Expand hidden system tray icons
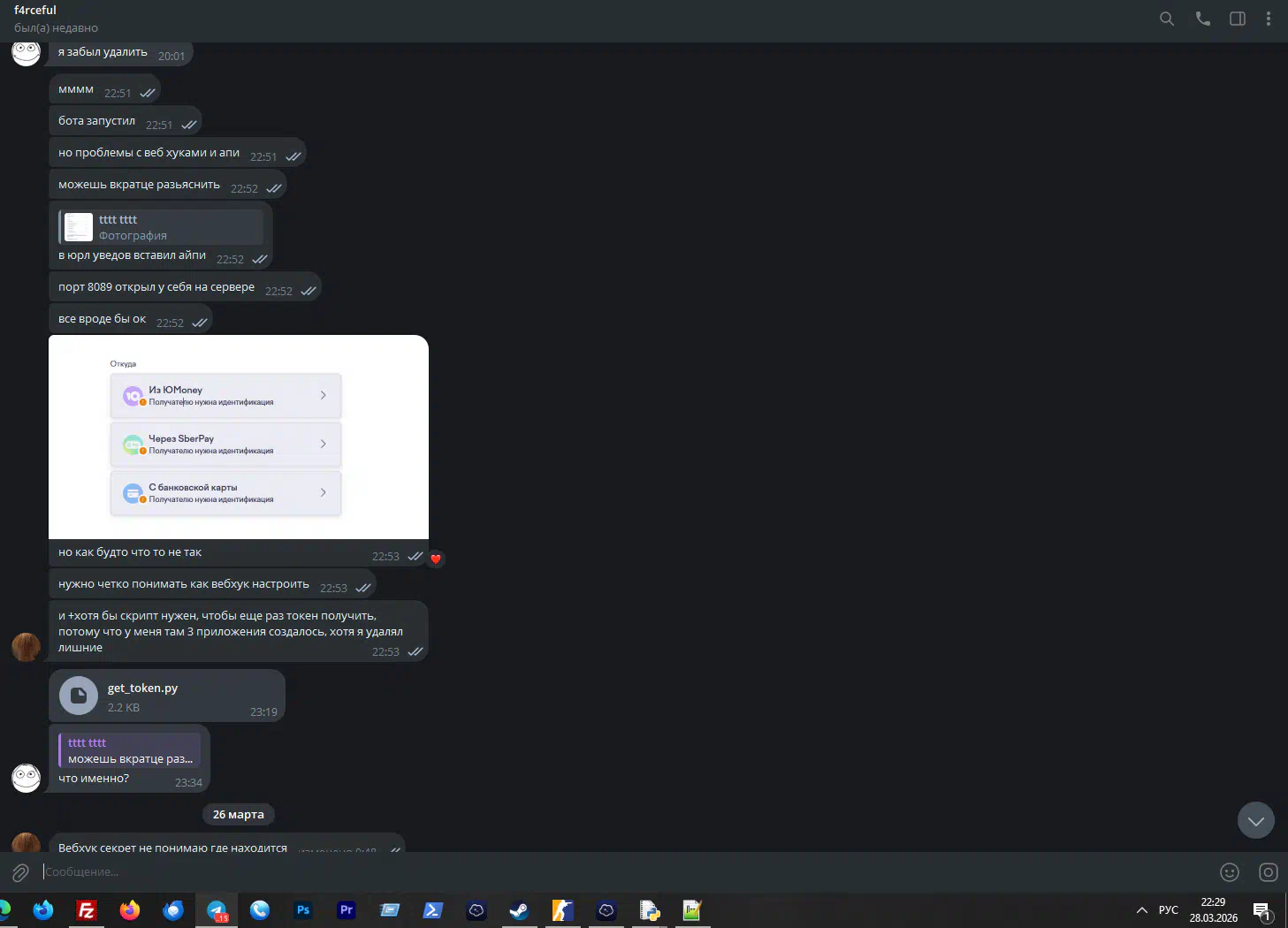Image resolution: width=1288 pixels, height=928 pixels. tap(1142, 910)
